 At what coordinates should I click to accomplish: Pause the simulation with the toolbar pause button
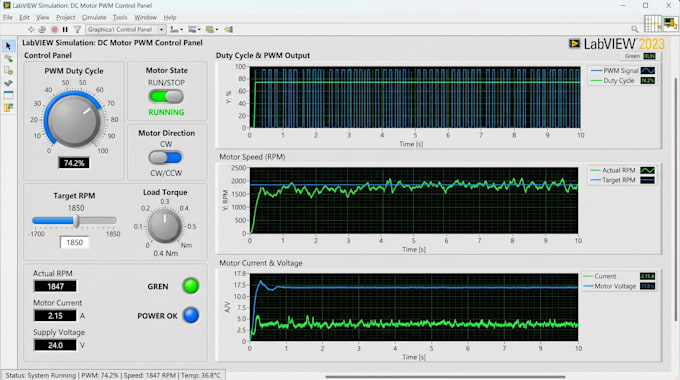[65, 29]
